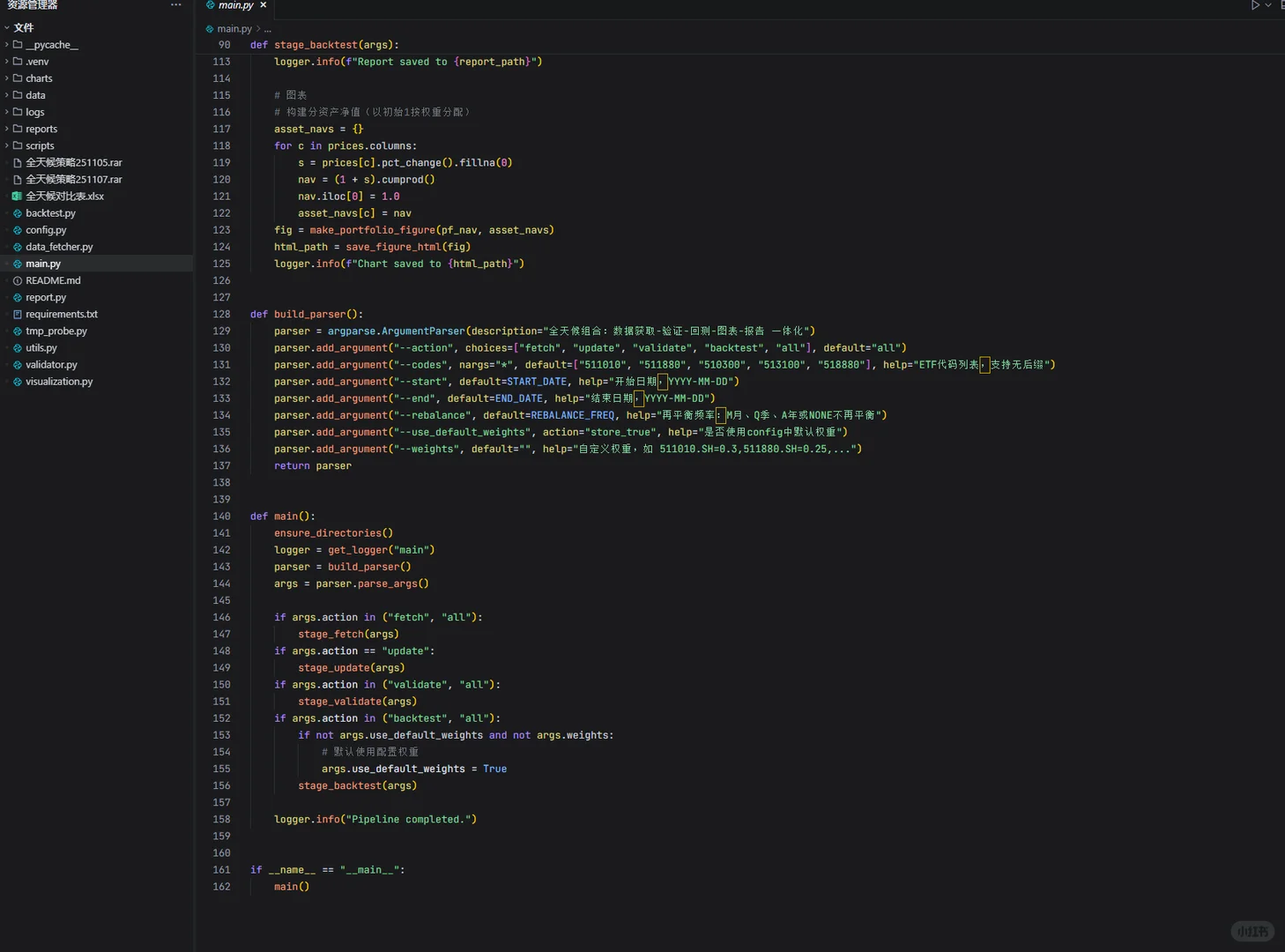The image size is (1285, 952).
Task: Click the Python icon beside report.py
Action: [18, 297]
